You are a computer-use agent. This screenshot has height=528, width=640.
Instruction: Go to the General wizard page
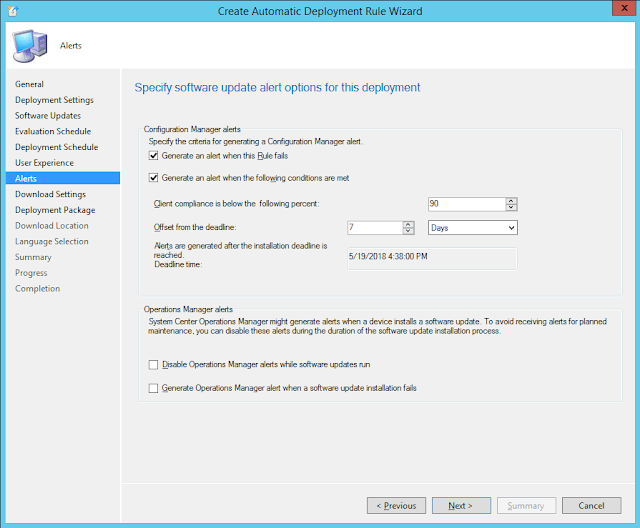[29, 84]
